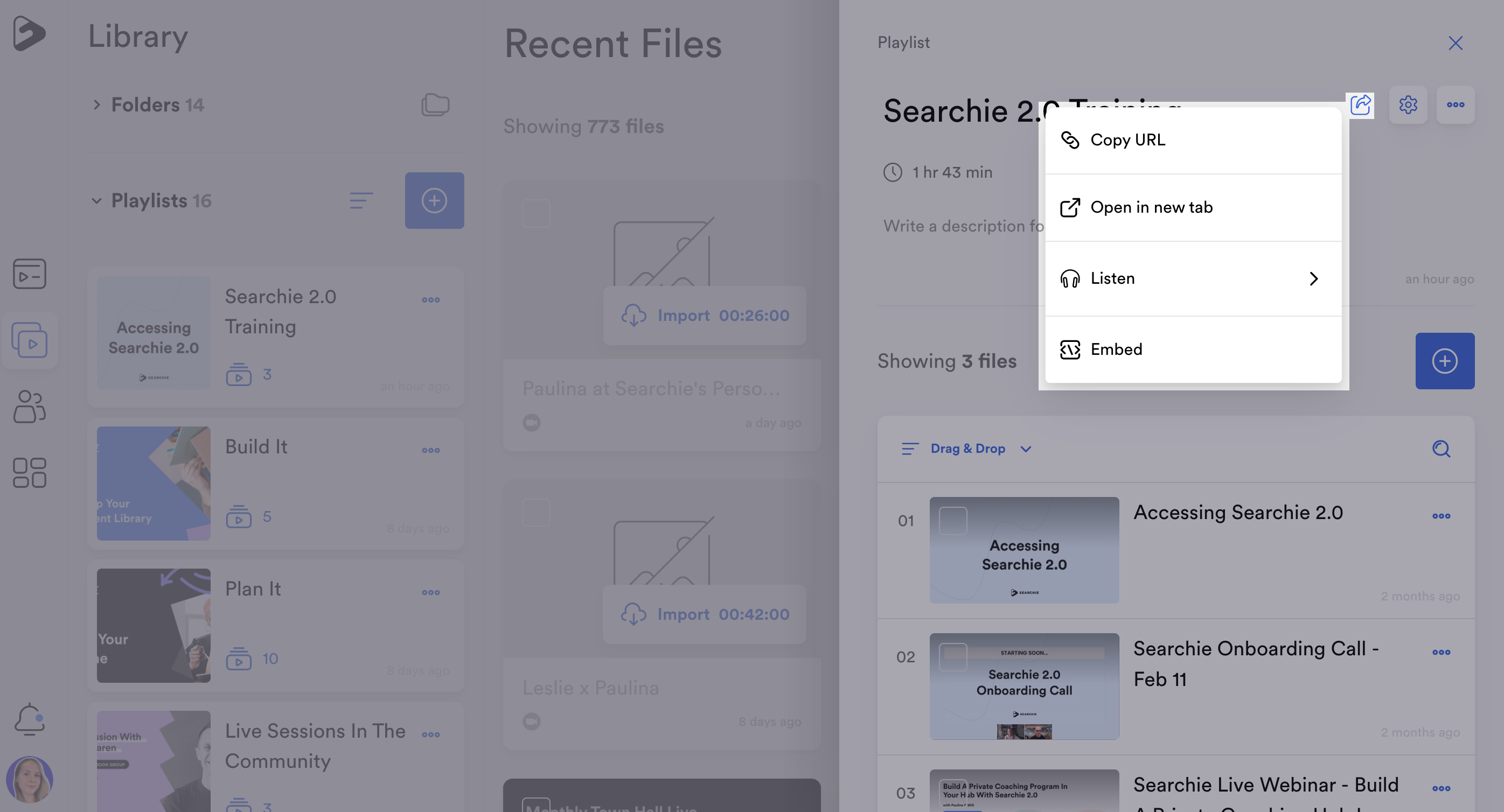Click the Zoom source icon under Leslie file
The width and height of the screenshot is (1504, 812).
pyautogui.click(x=531, y=722)
